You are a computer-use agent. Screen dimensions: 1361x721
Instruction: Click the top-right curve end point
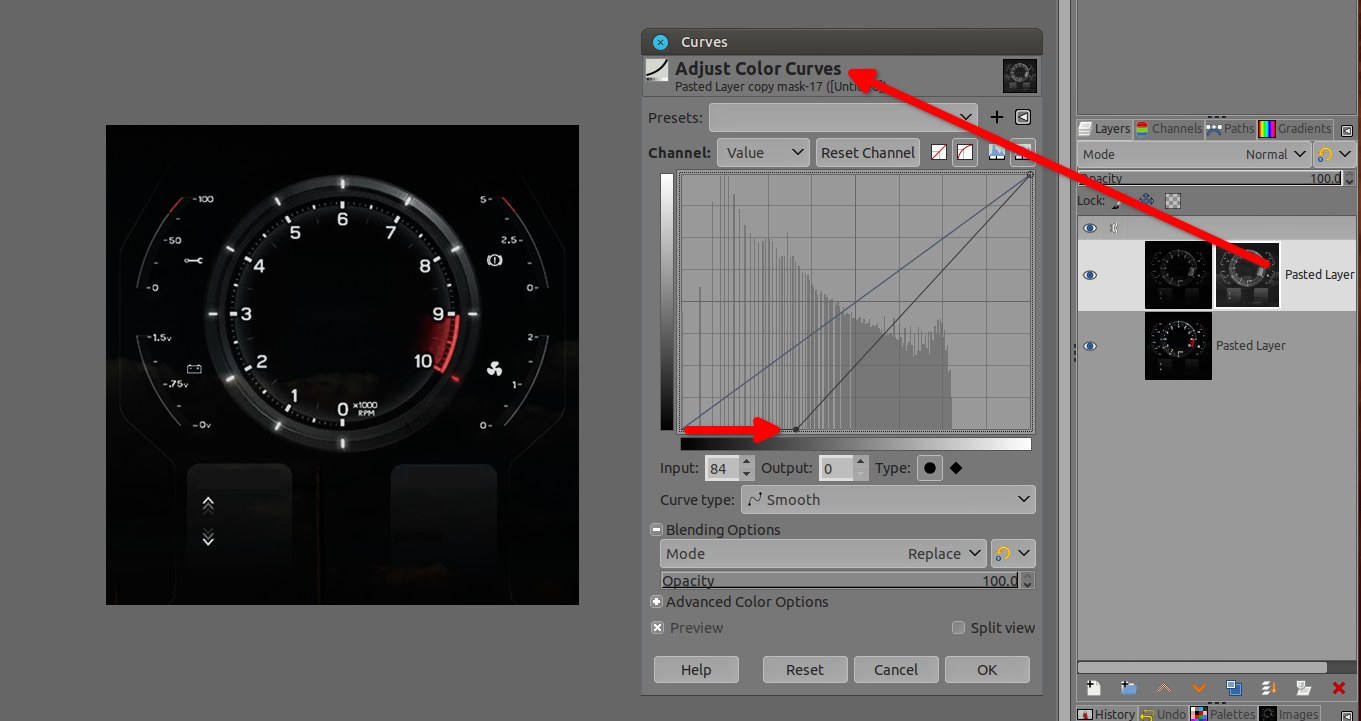1029,175
